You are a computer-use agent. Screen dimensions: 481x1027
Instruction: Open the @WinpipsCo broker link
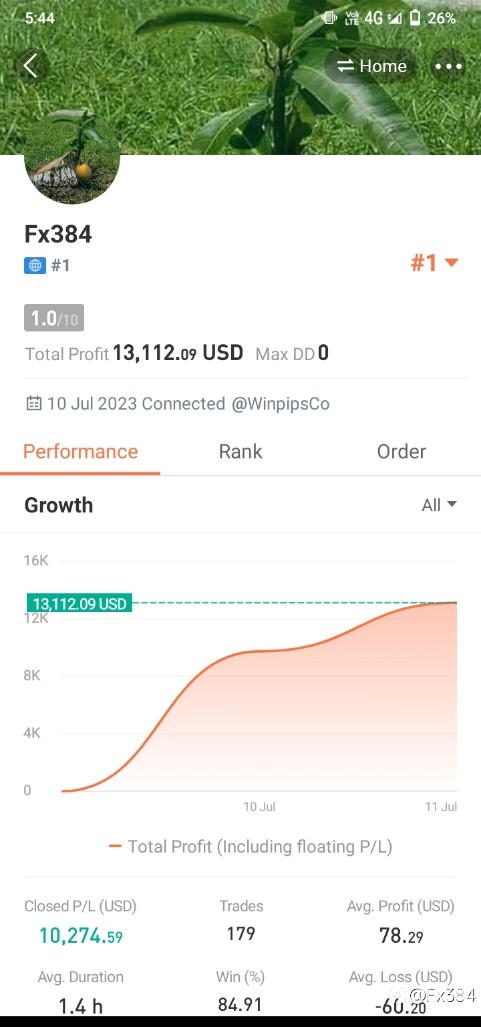point(280,403)
